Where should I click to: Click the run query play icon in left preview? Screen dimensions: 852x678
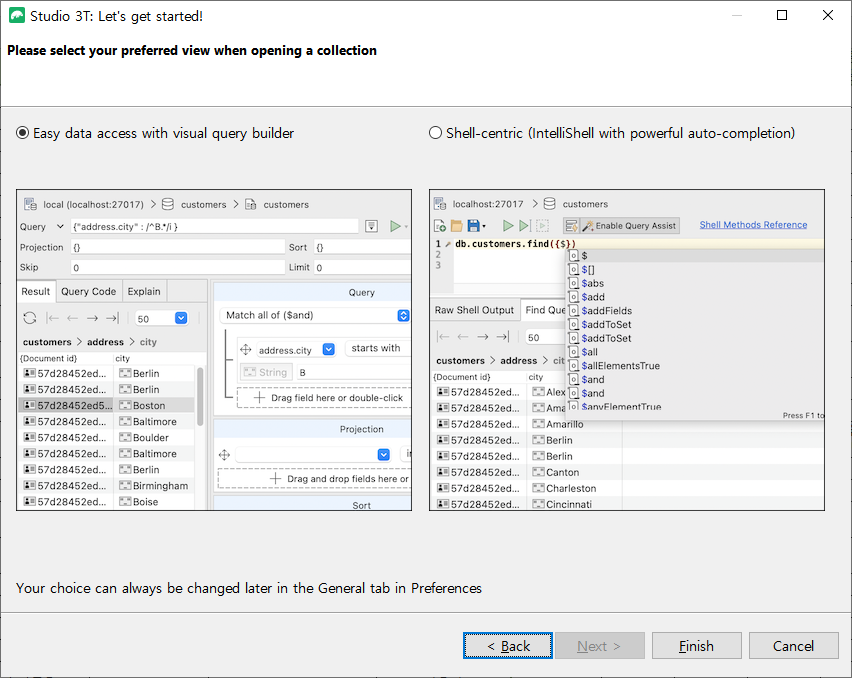(395, 226)
